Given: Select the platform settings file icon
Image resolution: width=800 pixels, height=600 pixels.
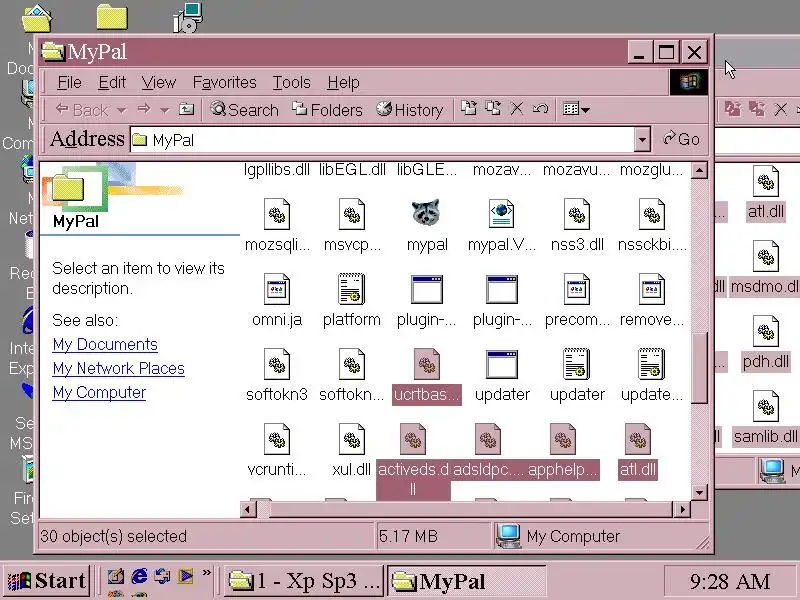Looking at the screenshot, I should (352, 289).
